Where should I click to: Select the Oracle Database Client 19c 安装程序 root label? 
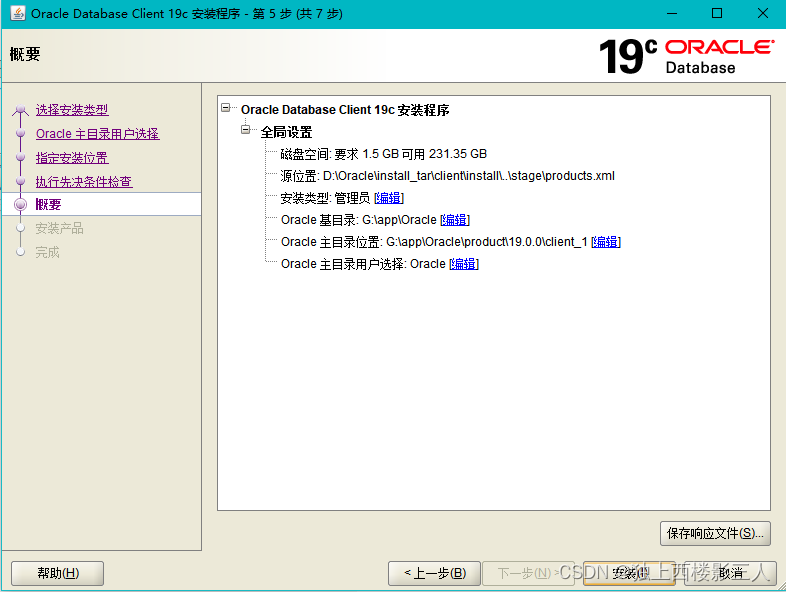(345, 110)
